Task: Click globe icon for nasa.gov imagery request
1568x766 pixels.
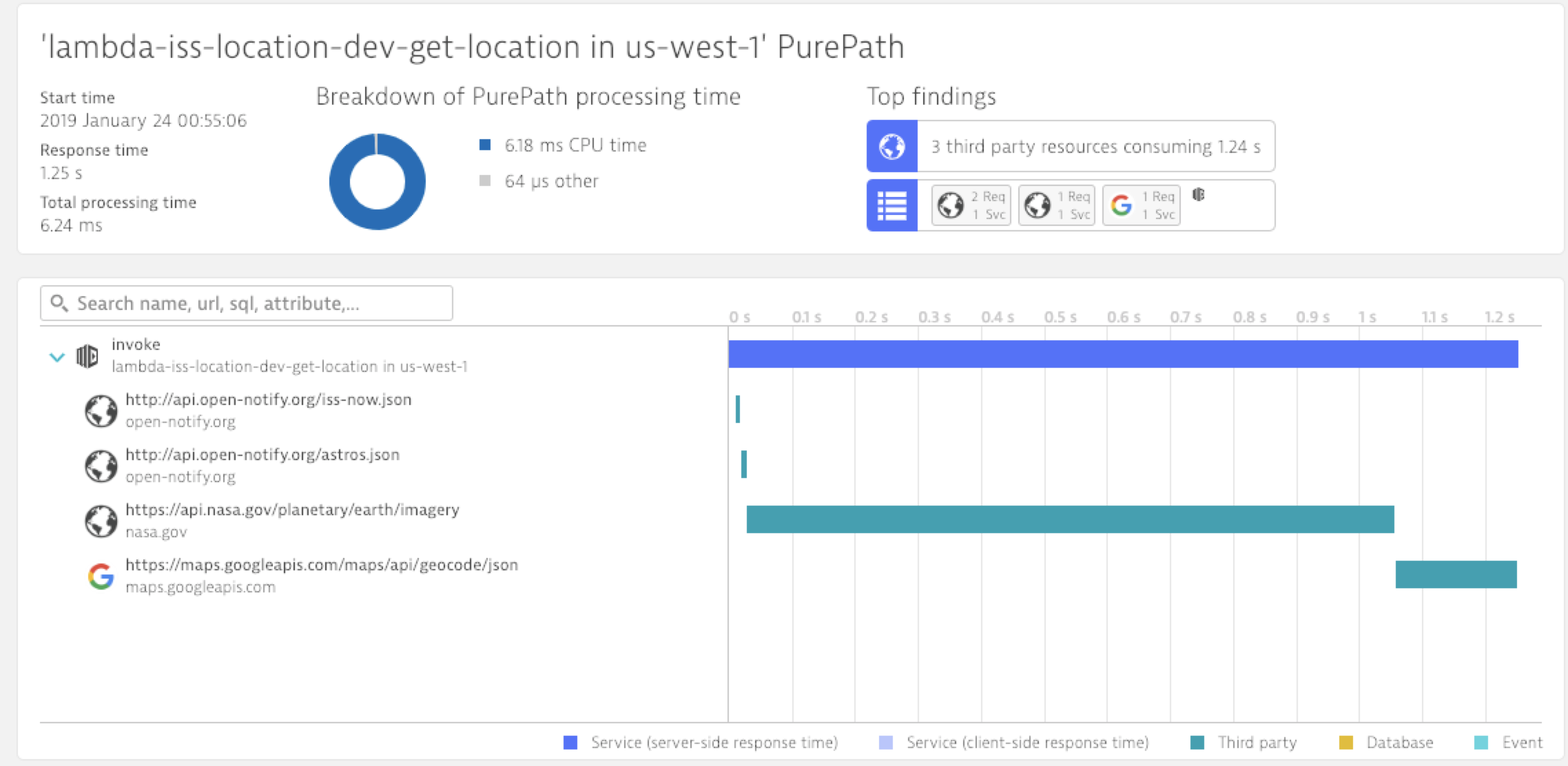Action: click(x=101, y=521)
